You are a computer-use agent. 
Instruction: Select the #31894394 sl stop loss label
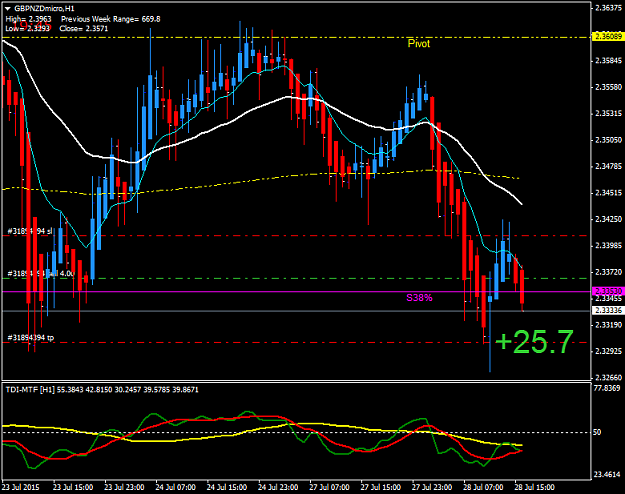click(x=30, y=231)
